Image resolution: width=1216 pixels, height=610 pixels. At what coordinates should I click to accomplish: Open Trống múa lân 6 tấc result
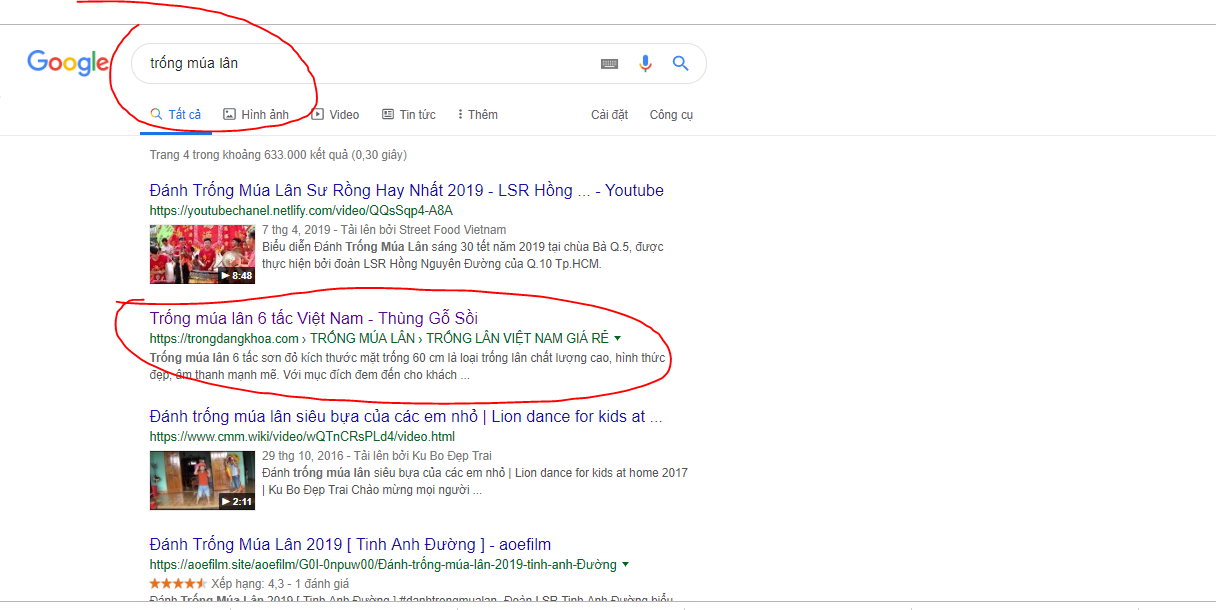click(x=313, y=318)
